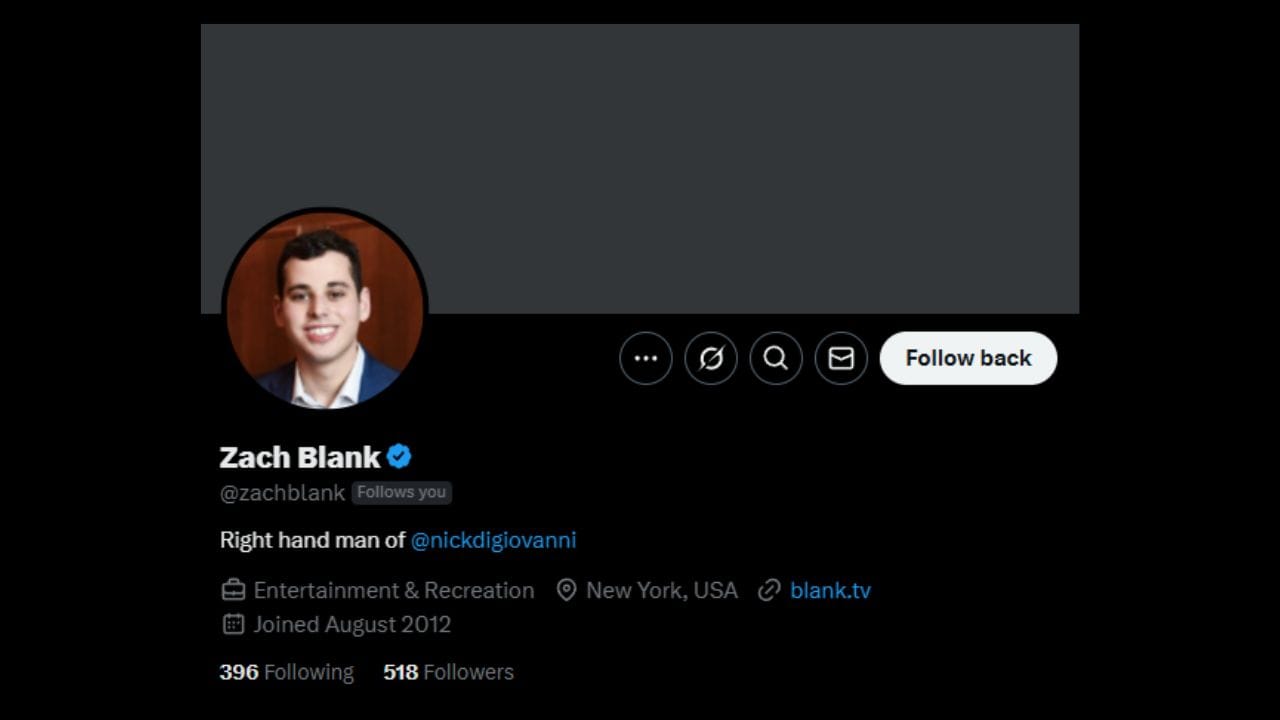
Task: Click the blue verified checkmark badge
Action: click(399, 457)
